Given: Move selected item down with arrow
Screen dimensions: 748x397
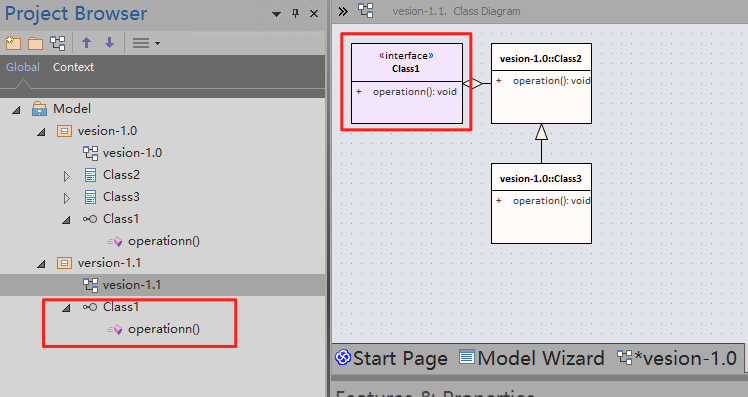Looking at the screenshot, I should click(109, 43).
